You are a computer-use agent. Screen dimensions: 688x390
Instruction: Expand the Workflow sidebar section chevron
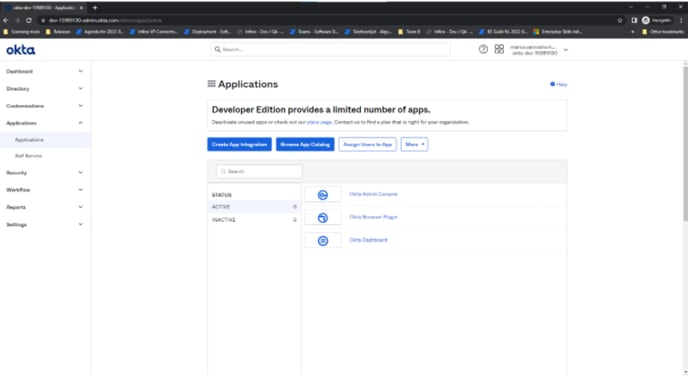(80, 190)
